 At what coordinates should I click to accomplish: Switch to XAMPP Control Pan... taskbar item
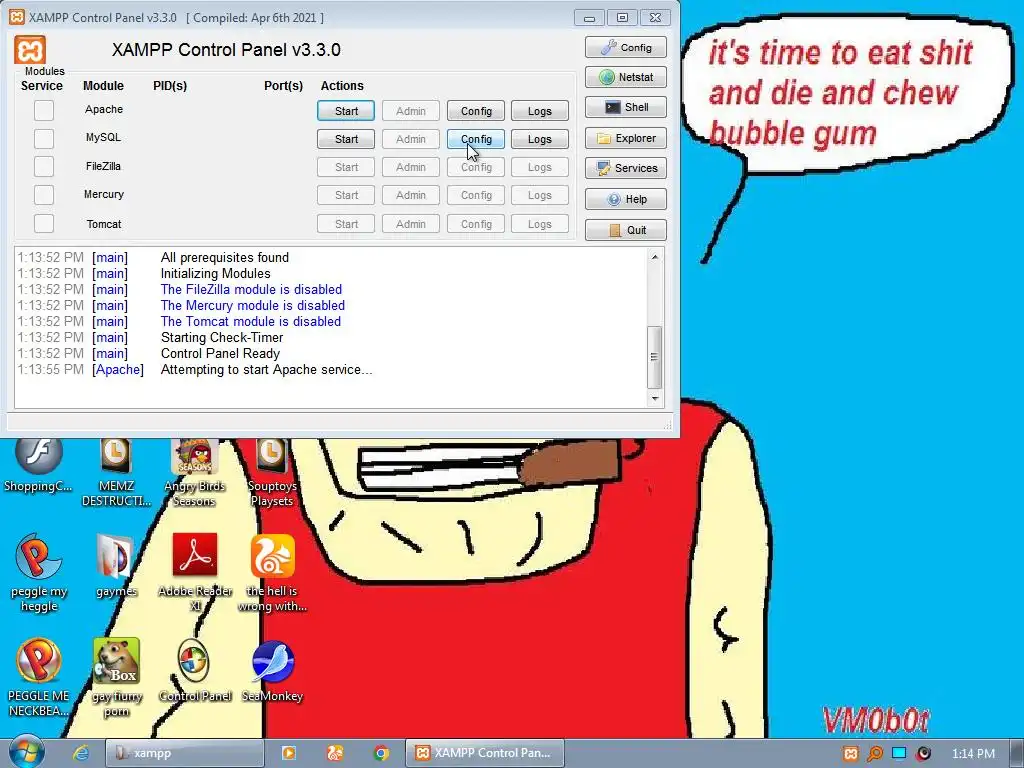click(x=484, y=753)
